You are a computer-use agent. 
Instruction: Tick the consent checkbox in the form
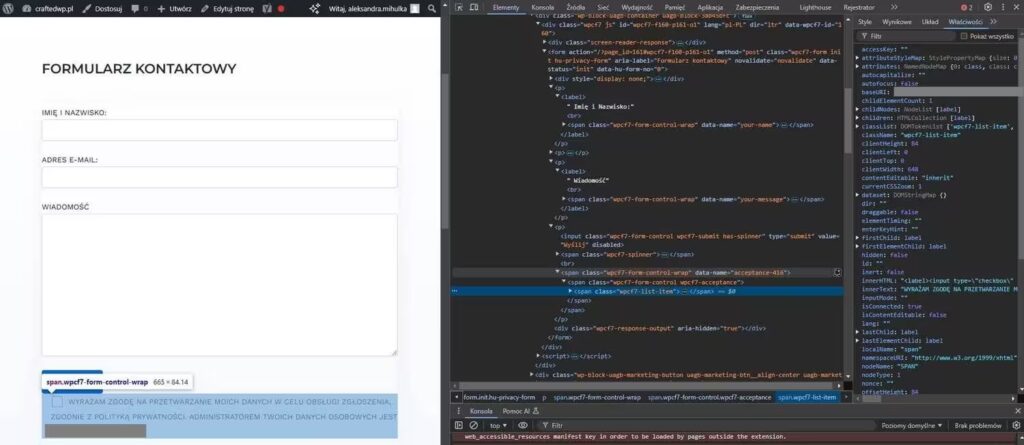click(x=57, y=402)
